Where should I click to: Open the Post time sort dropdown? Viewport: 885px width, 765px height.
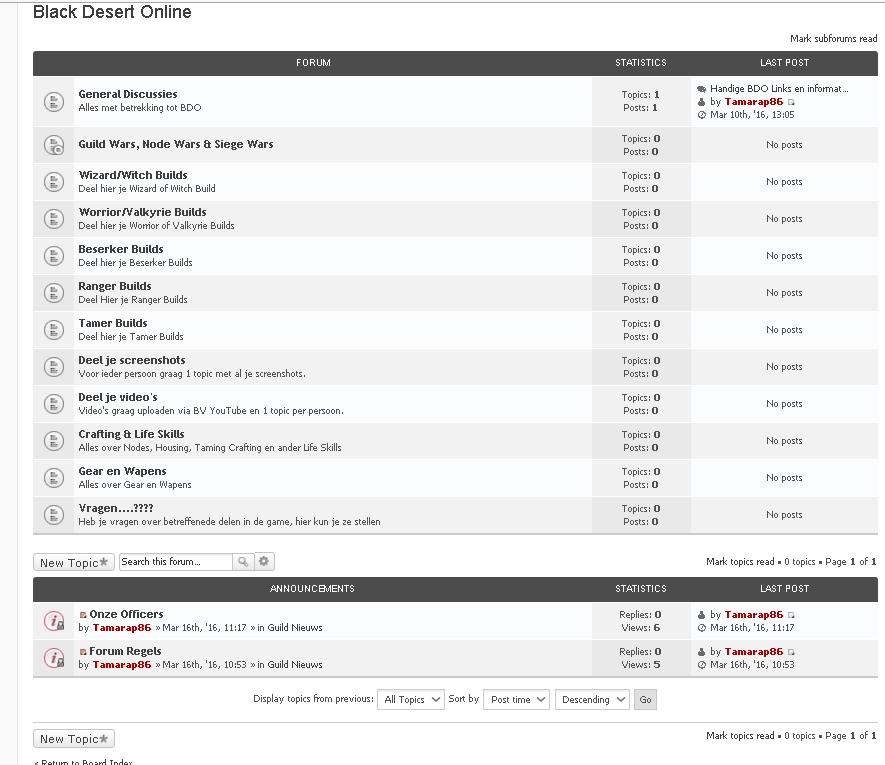pyautogui.click(x=516, y=700)
